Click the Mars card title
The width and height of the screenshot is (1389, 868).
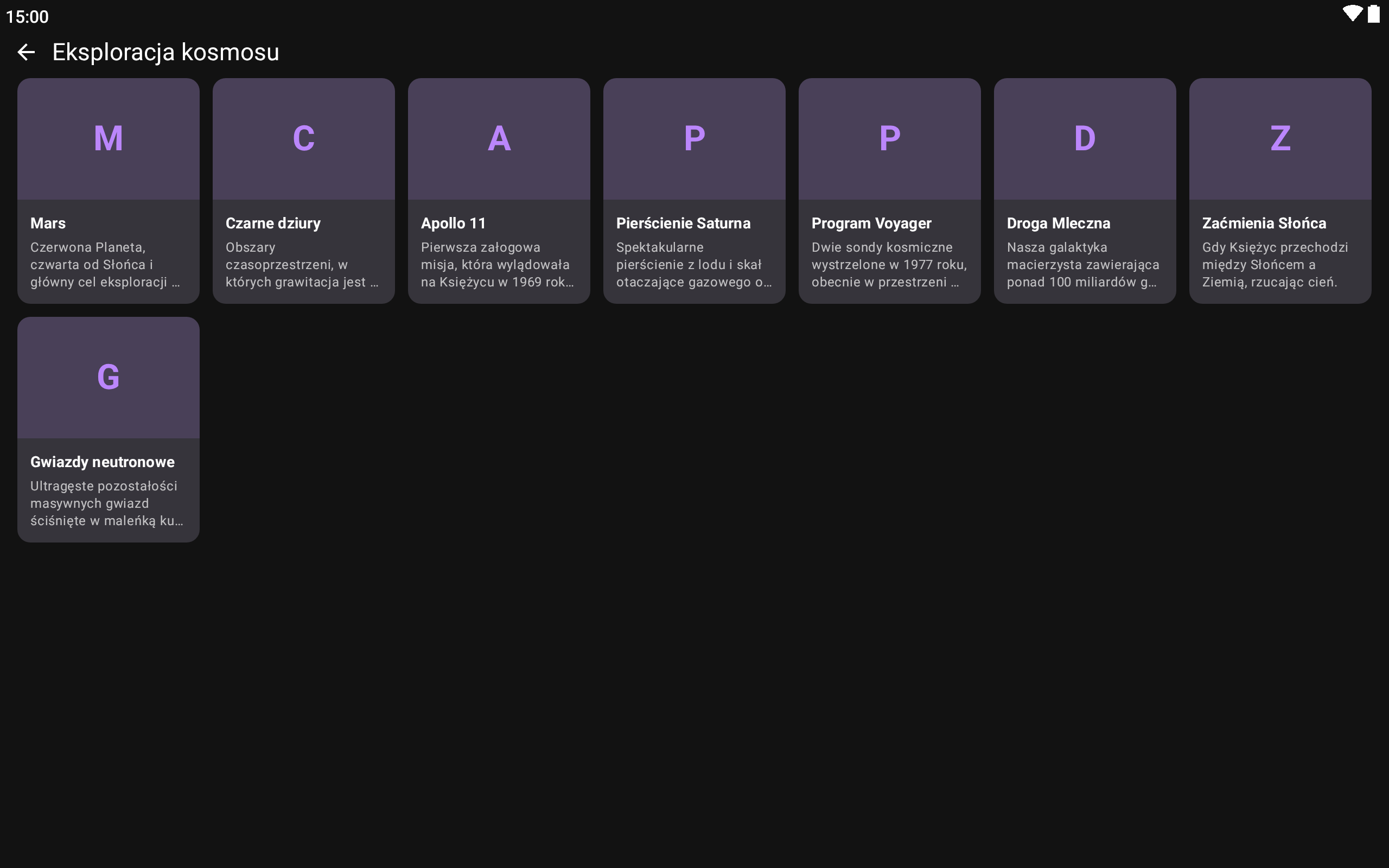(48, 224)
